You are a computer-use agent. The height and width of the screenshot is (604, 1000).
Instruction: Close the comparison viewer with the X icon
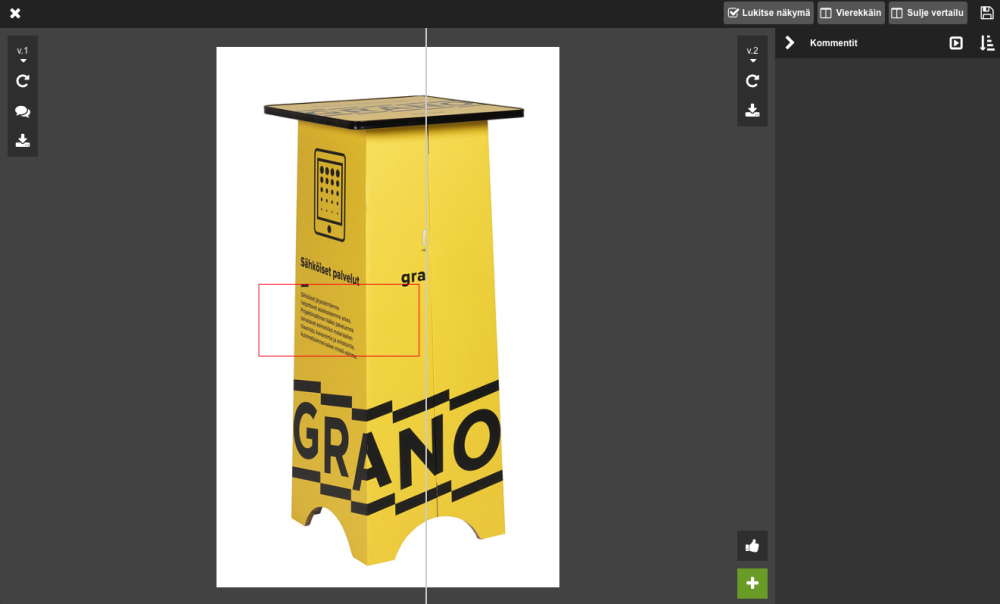click(x=15, y=13)
